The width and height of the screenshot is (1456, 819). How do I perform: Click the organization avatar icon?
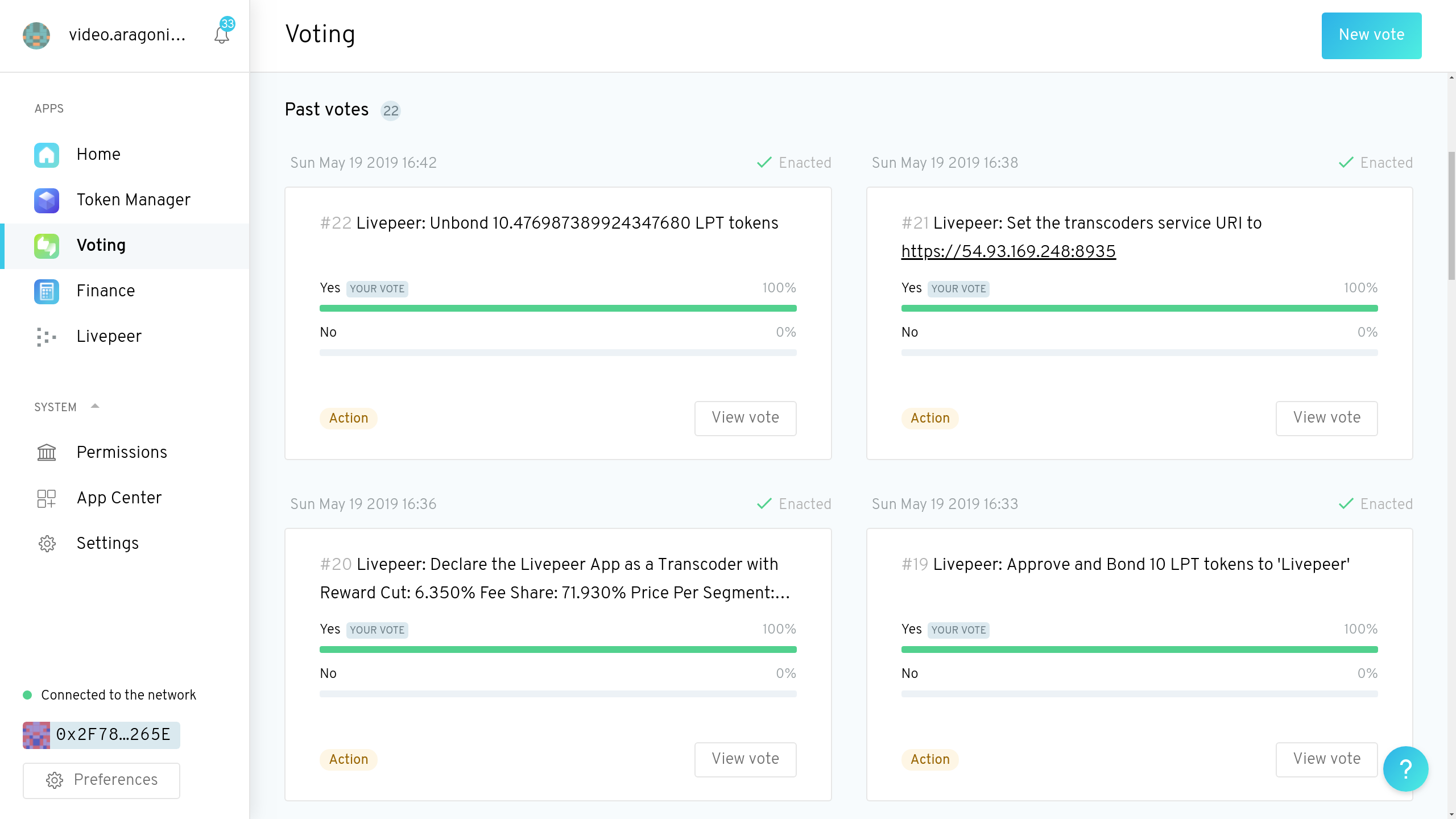[x=36, y=35]
